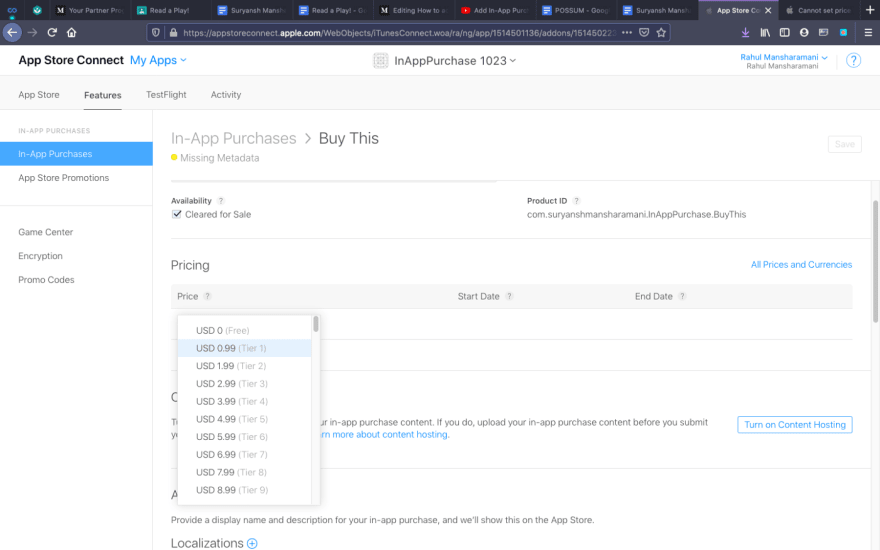Open the browser home page
This screenshot has height=550, width=880.
(x=71, y=33)
